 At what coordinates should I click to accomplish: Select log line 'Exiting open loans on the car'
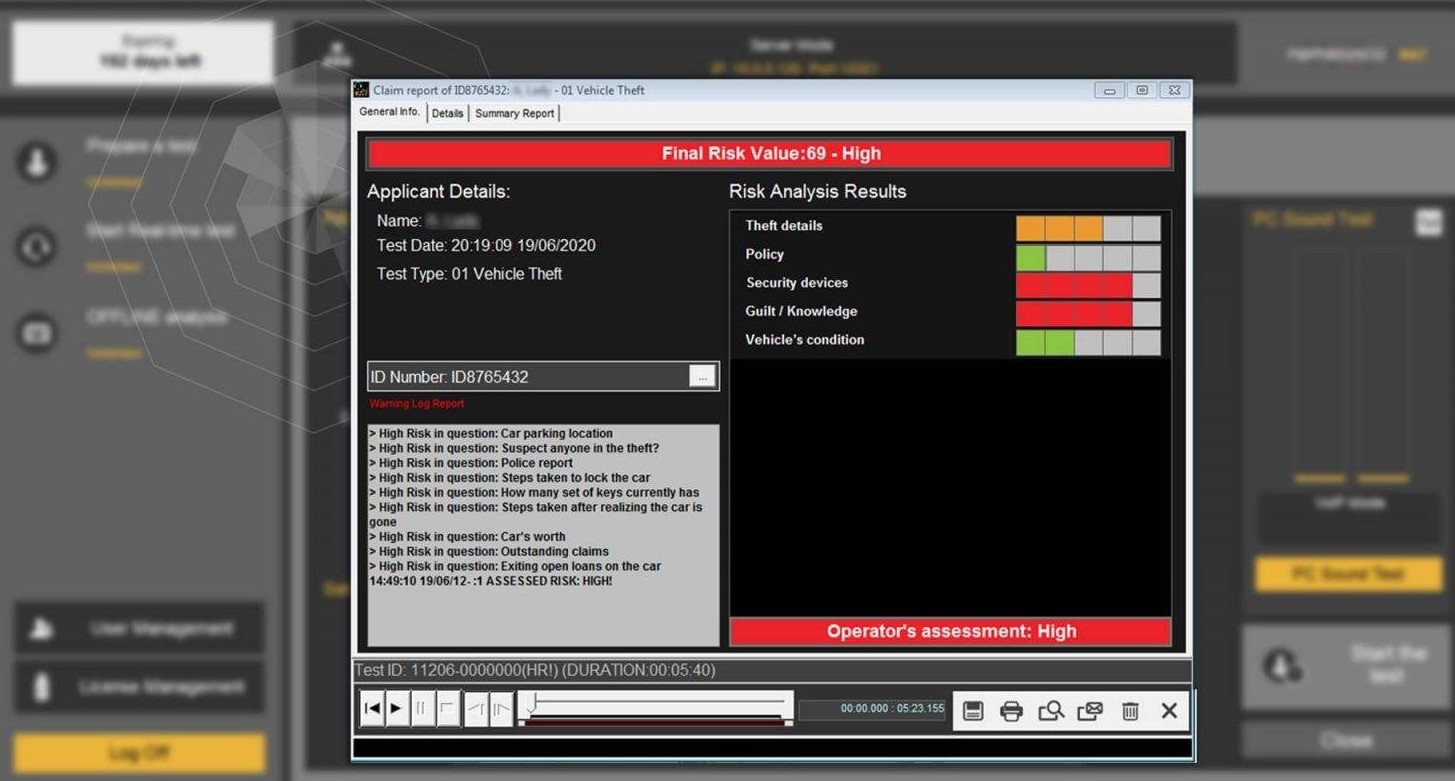tap(515, 566)
